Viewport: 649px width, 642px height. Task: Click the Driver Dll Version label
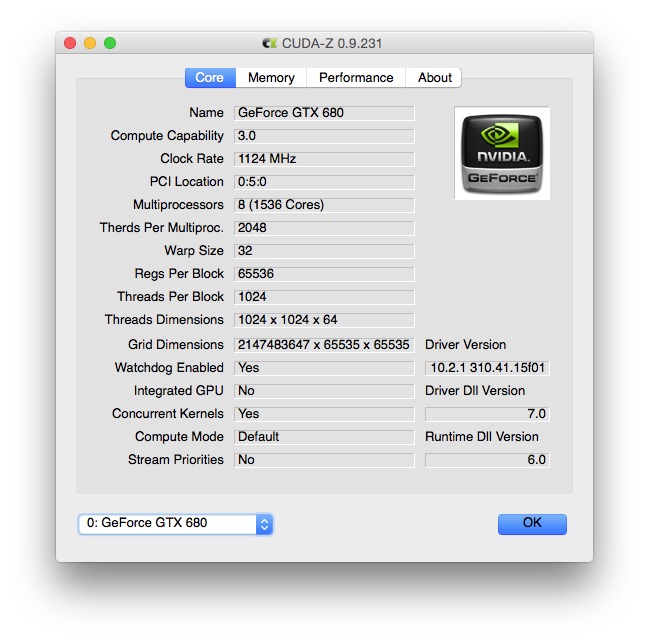tap(475, 391)
